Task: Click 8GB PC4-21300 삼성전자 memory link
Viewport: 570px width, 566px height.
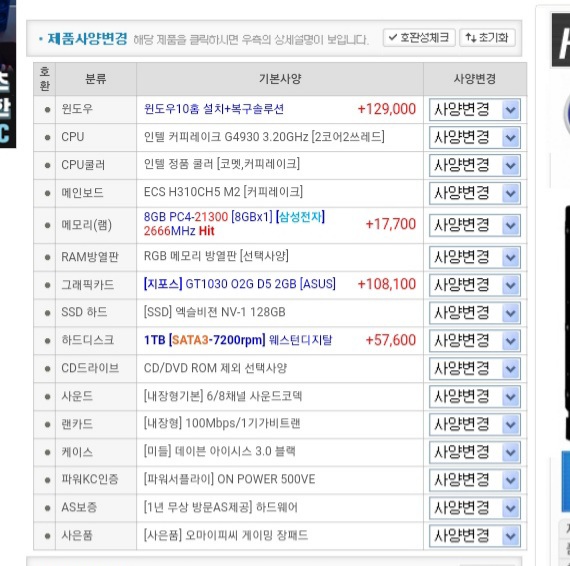Action: (234, 224)
